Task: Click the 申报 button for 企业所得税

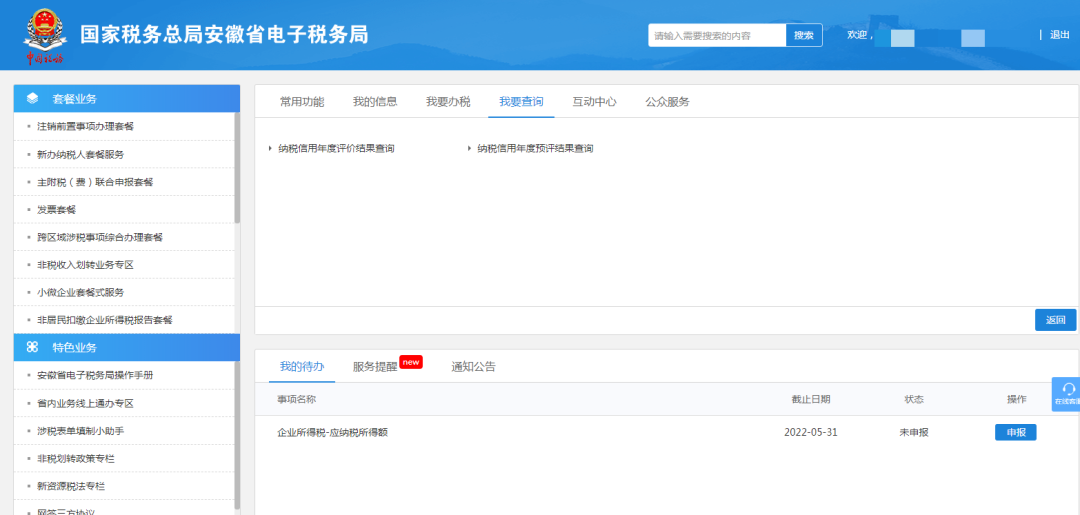Action: coord(1015,432)
